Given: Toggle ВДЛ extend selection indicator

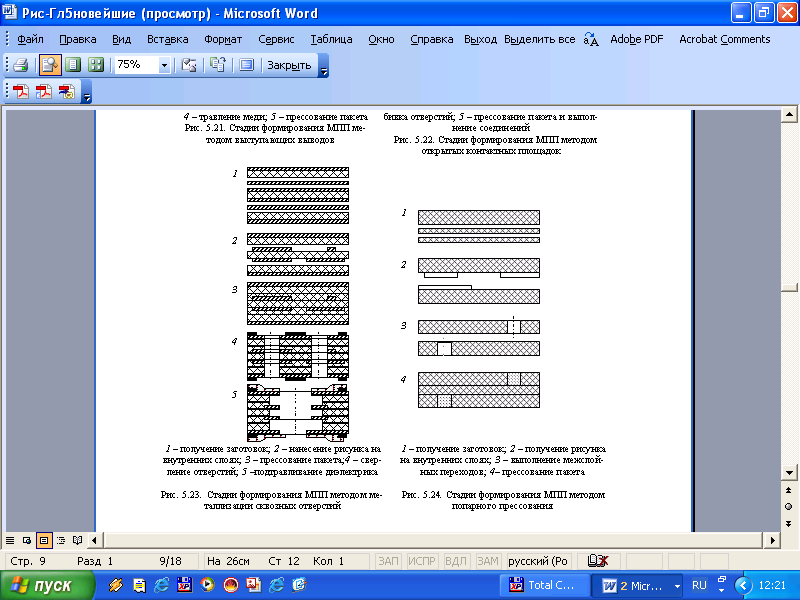Looking at the screenshot, I should click(456, 561).
